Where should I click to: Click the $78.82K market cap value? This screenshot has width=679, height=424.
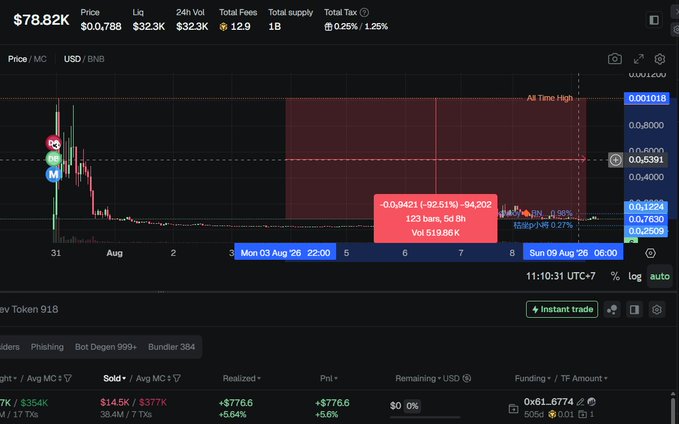click(41, 20)
